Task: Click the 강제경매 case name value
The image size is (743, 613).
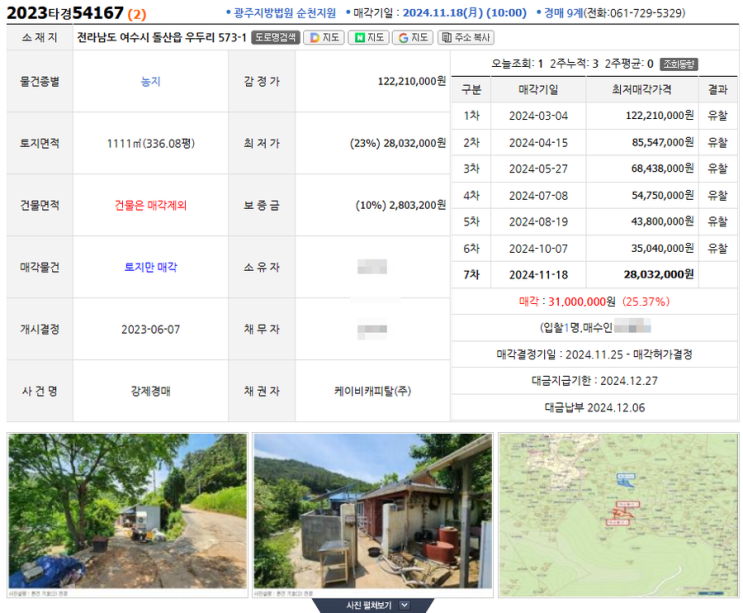Action: click(x=151, y=391)
